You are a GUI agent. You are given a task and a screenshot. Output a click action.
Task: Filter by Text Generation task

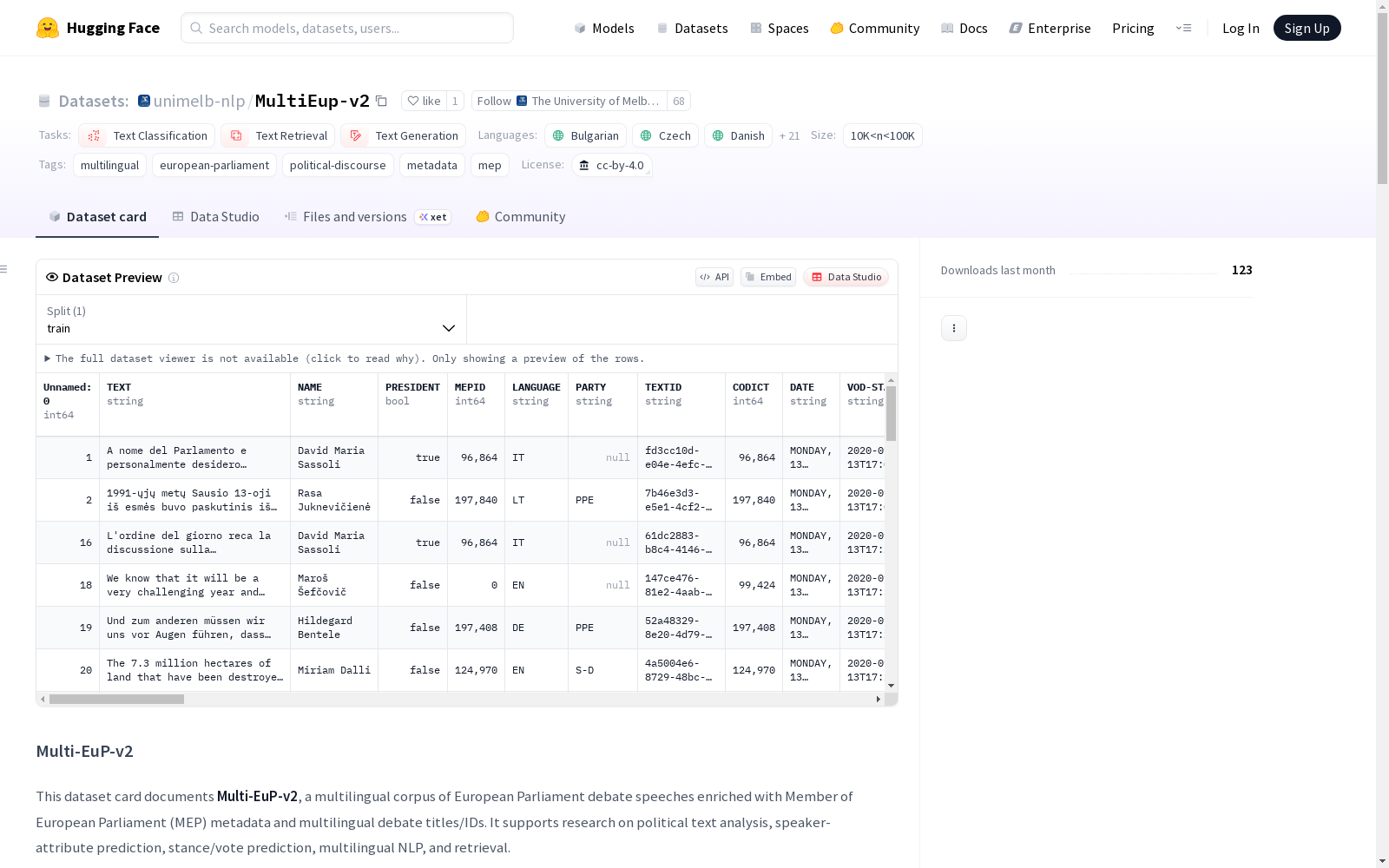tap(403, 135)
